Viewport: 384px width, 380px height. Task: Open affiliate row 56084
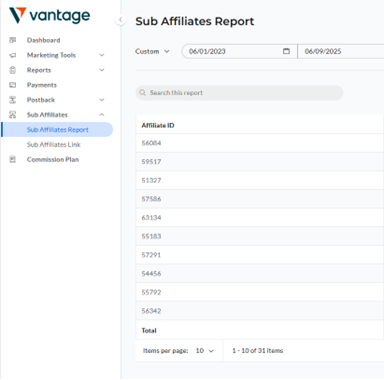coord(260,143)
